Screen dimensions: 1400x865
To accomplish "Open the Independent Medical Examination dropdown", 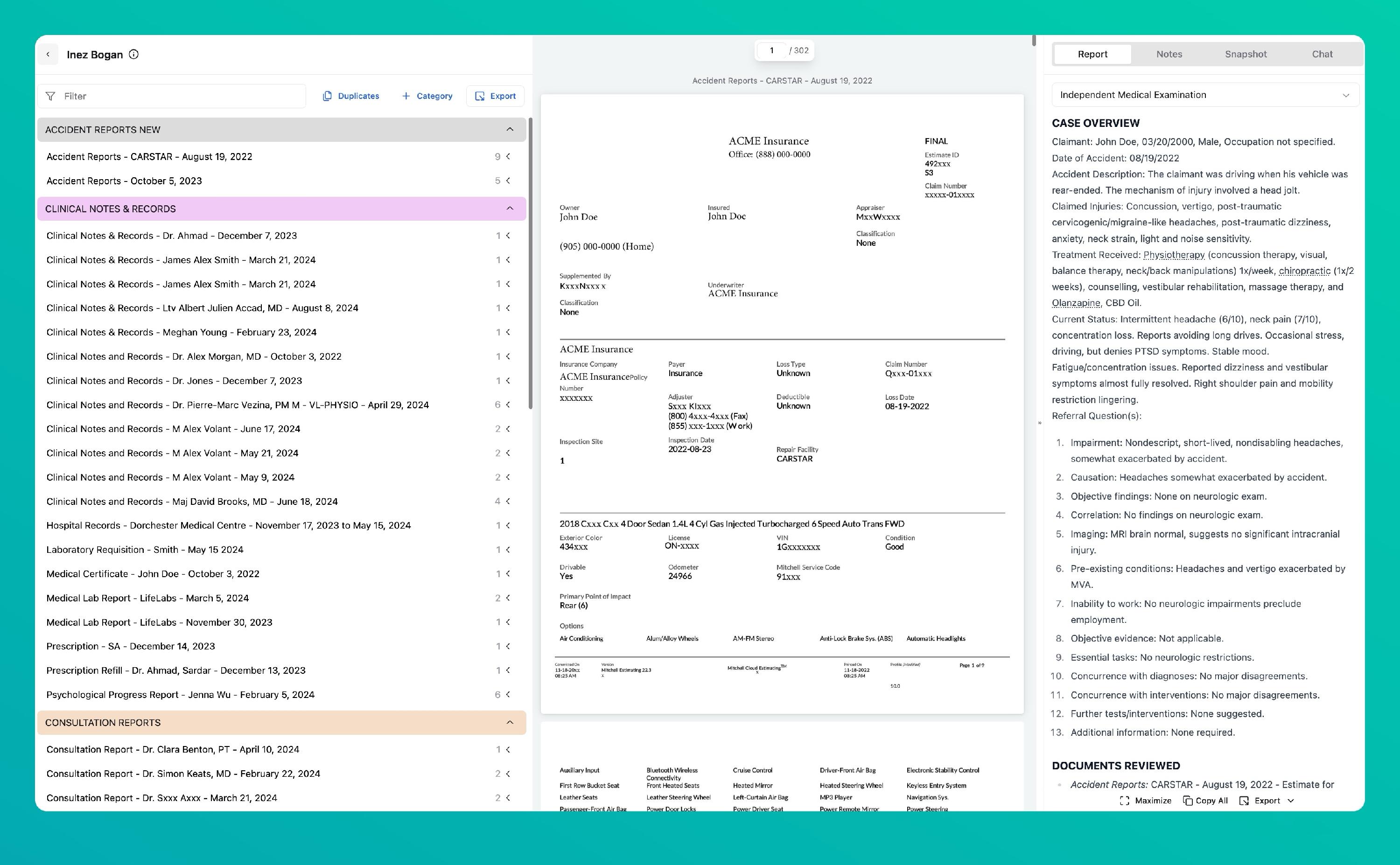I will [1205, 95].
